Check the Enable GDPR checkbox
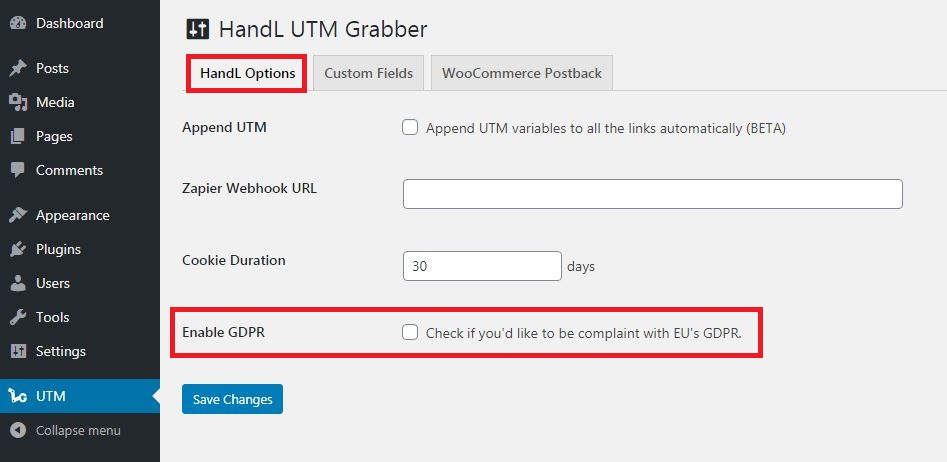Image resolution: width=947 pixels, height=462 pixels. [x=410, y=333]
